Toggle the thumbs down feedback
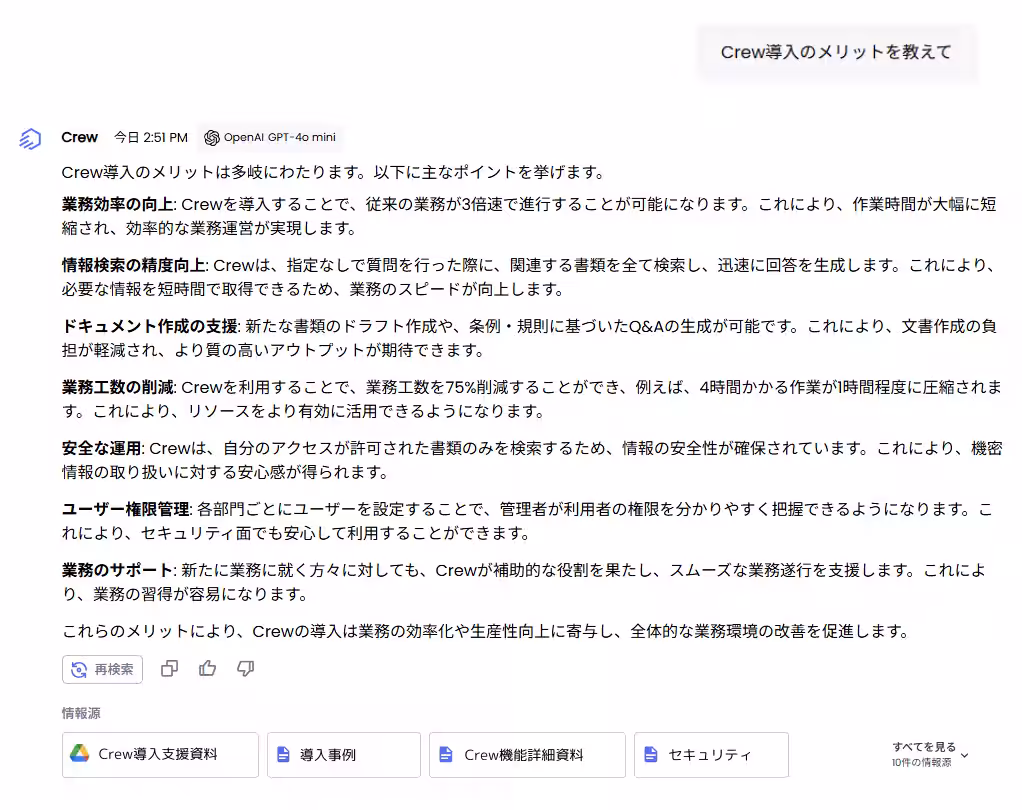1022x810 pixels. 245,669
